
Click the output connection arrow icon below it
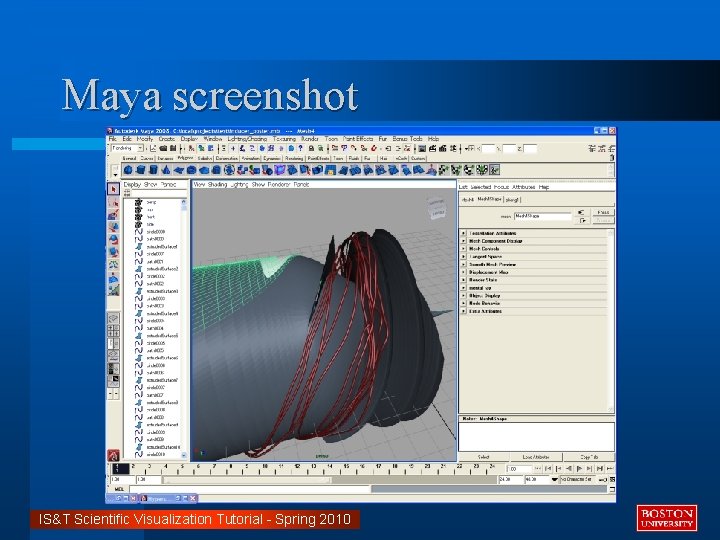coord(582,220)
